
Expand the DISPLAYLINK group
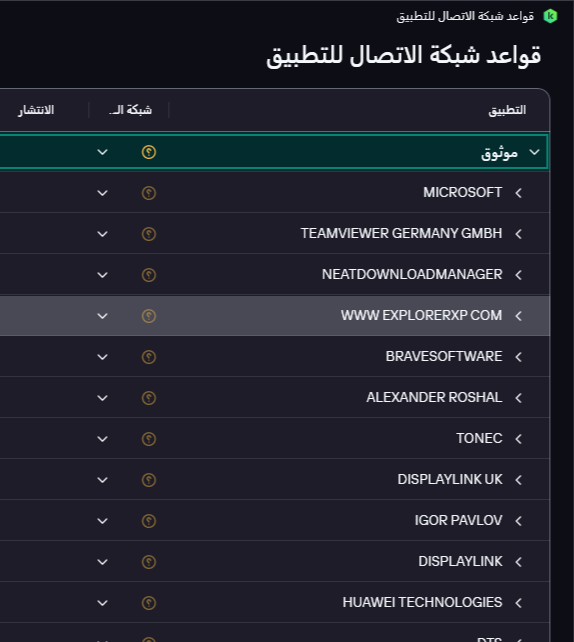tap(519, 561)
